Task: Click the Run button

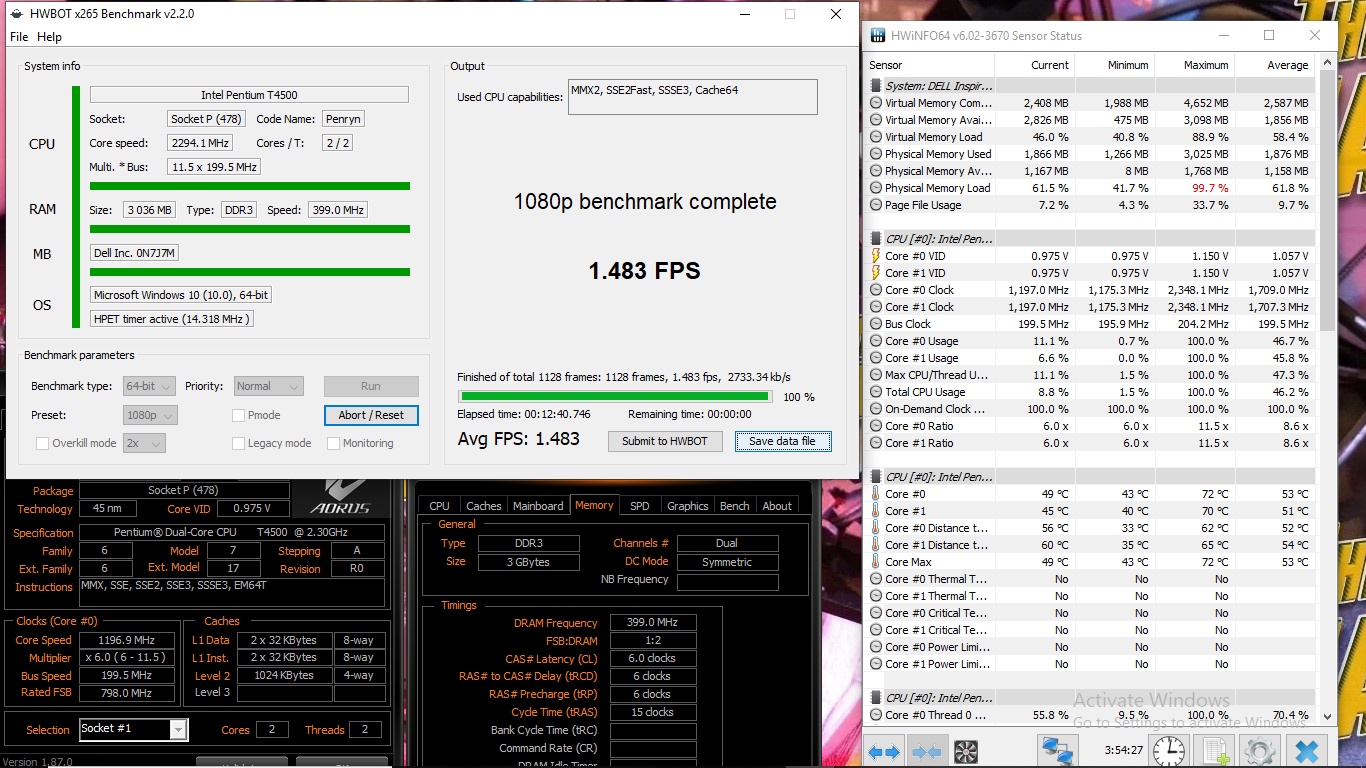Action: [x=371, y=386]
